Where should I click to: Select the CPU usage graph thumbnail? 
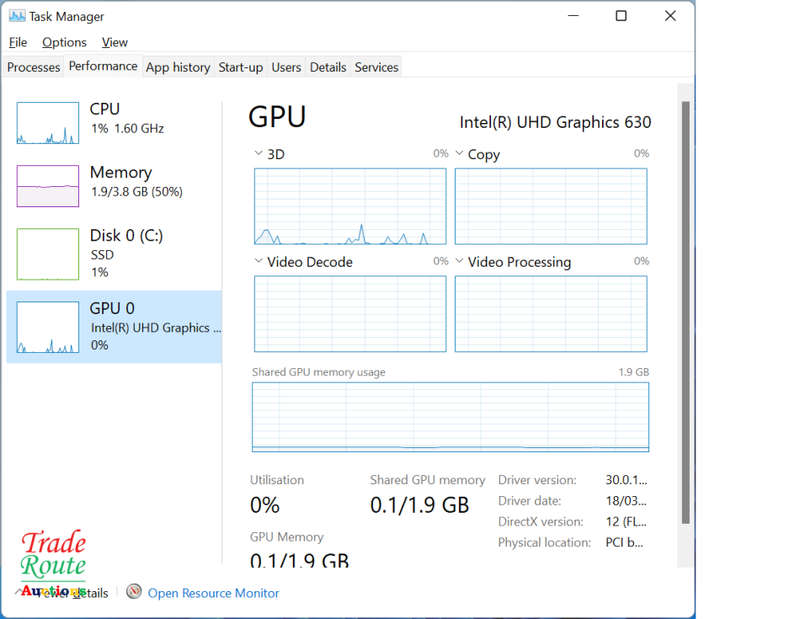[x=47, y=122]
